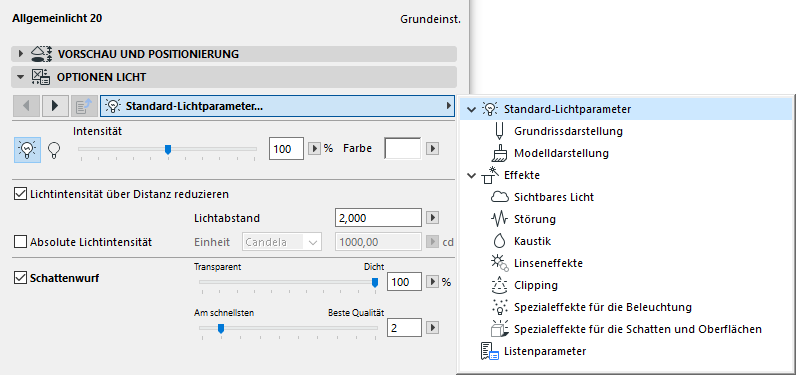Click the page list up-level icon
This screenshot has height=375, width=796.
pos(83,106)
